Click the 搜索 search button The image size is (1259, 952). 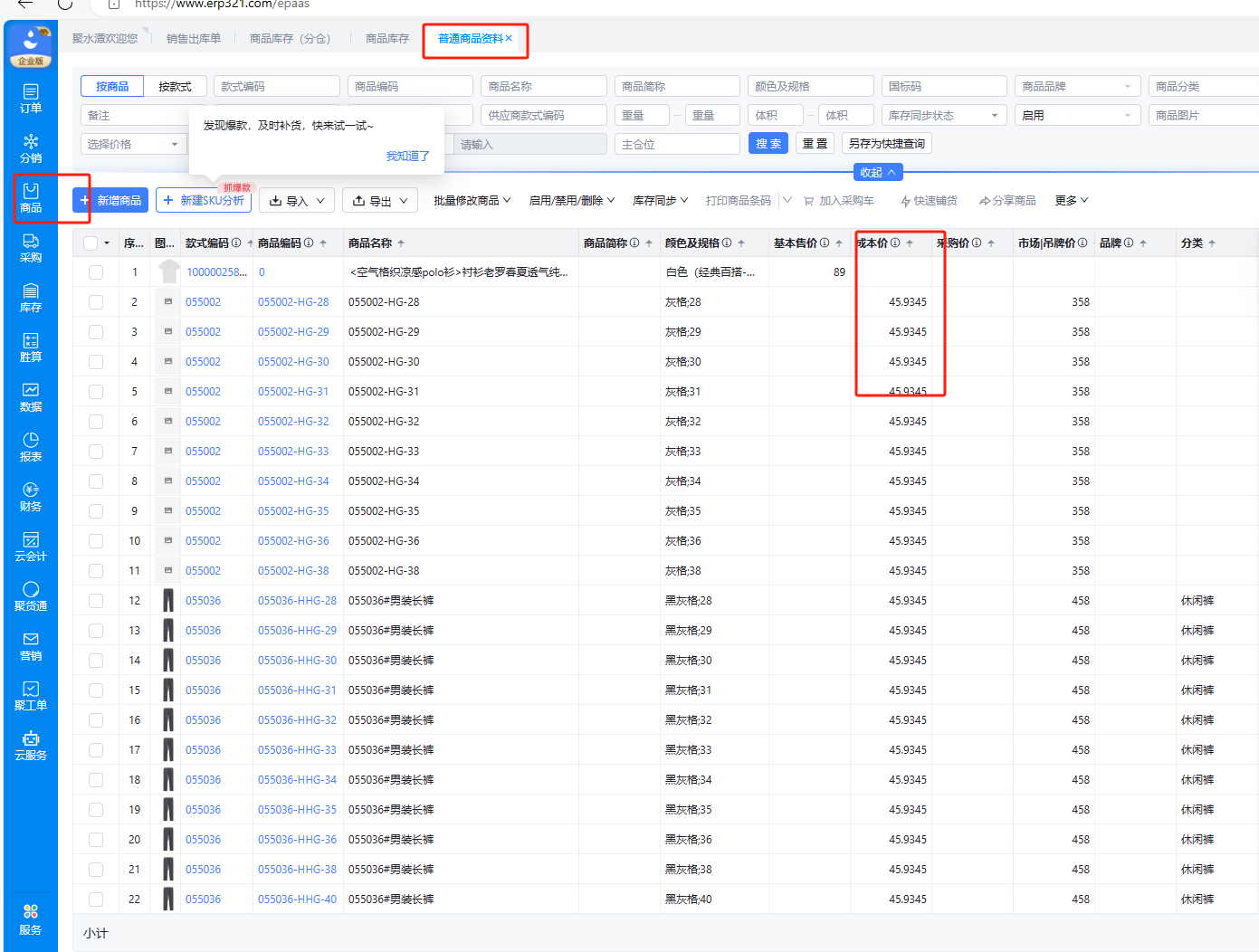768,144
